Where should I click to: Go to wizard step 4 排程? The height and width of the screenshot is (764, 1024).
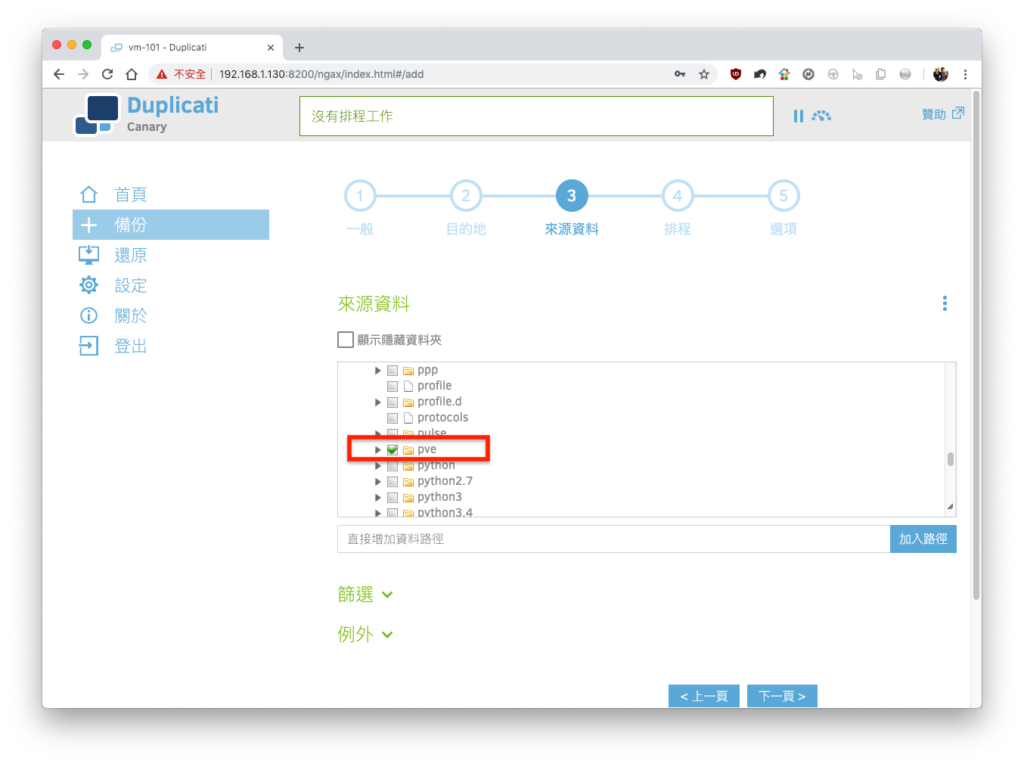click(x=677, y=196)
